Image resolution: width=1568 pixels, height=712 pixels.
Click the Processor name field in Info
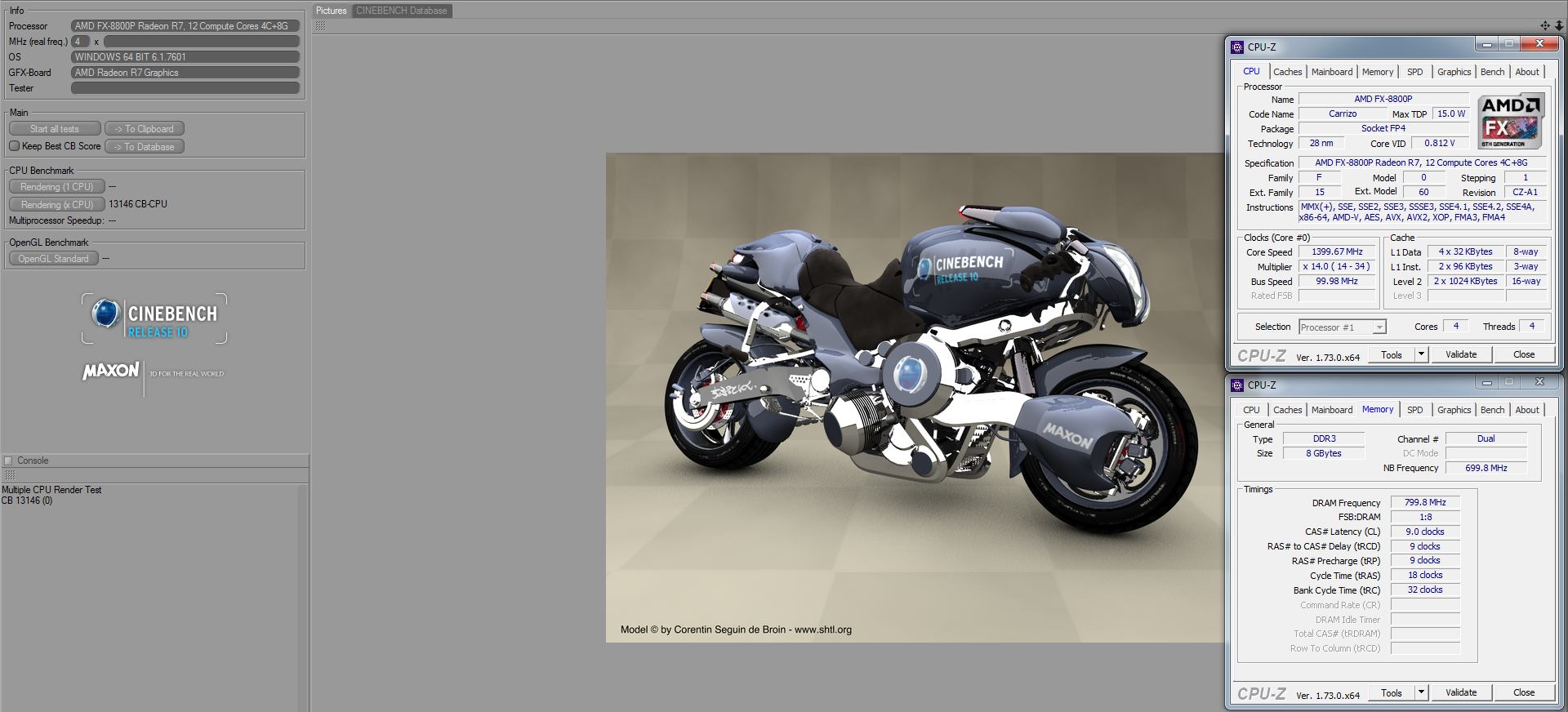click(x=185, y=26)
